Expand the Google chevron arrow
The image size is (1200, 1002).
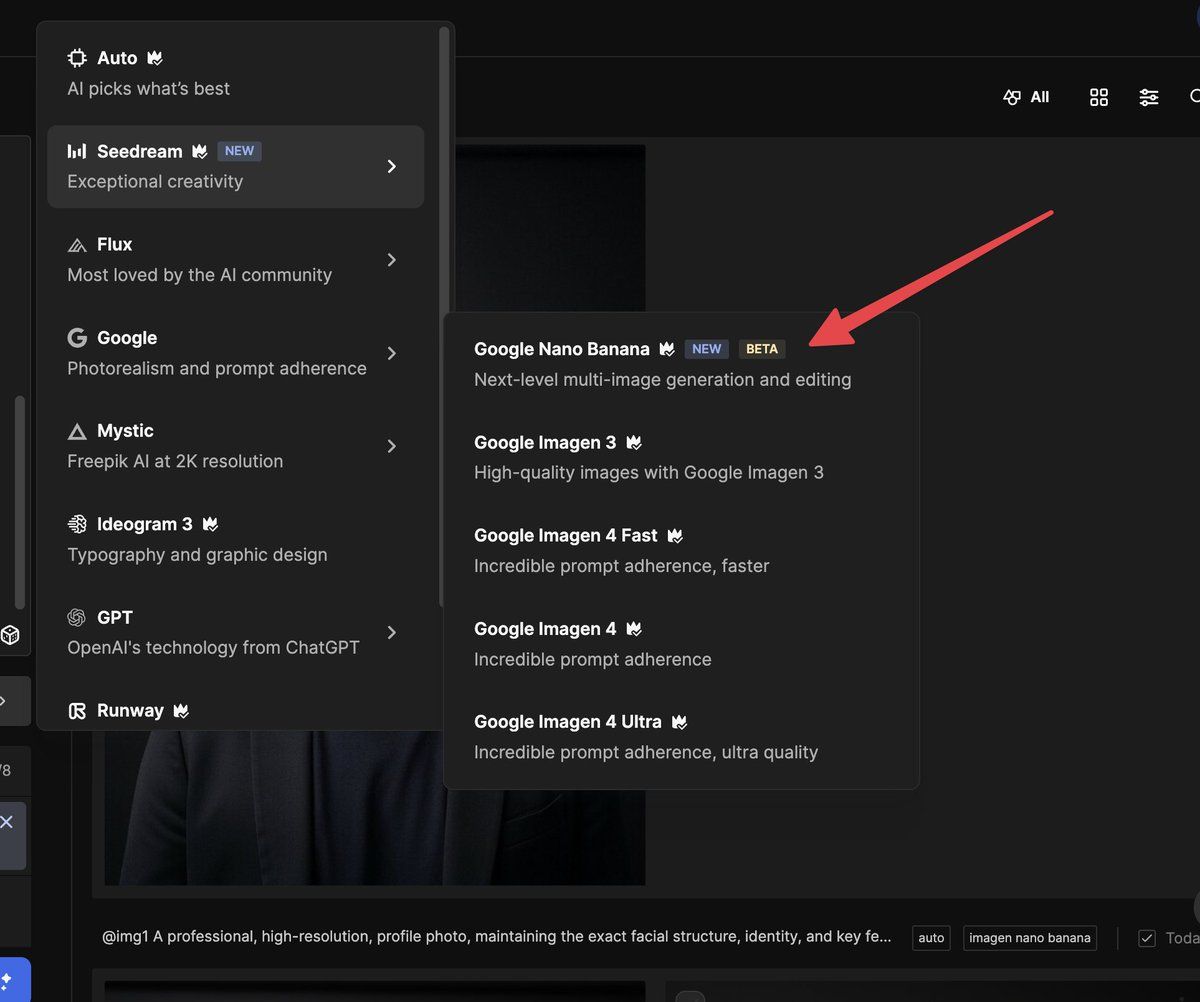click(x=392, y=353)
